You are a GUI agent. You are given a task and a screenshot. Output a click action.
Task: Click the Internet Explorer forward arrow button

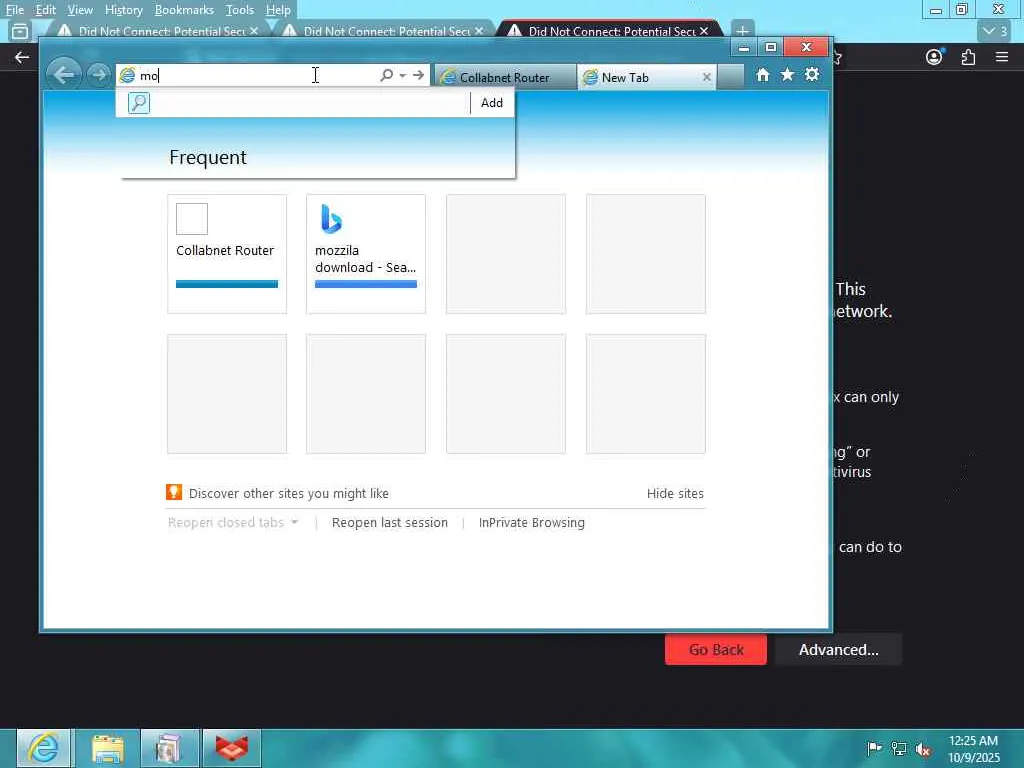click(99, 75)
